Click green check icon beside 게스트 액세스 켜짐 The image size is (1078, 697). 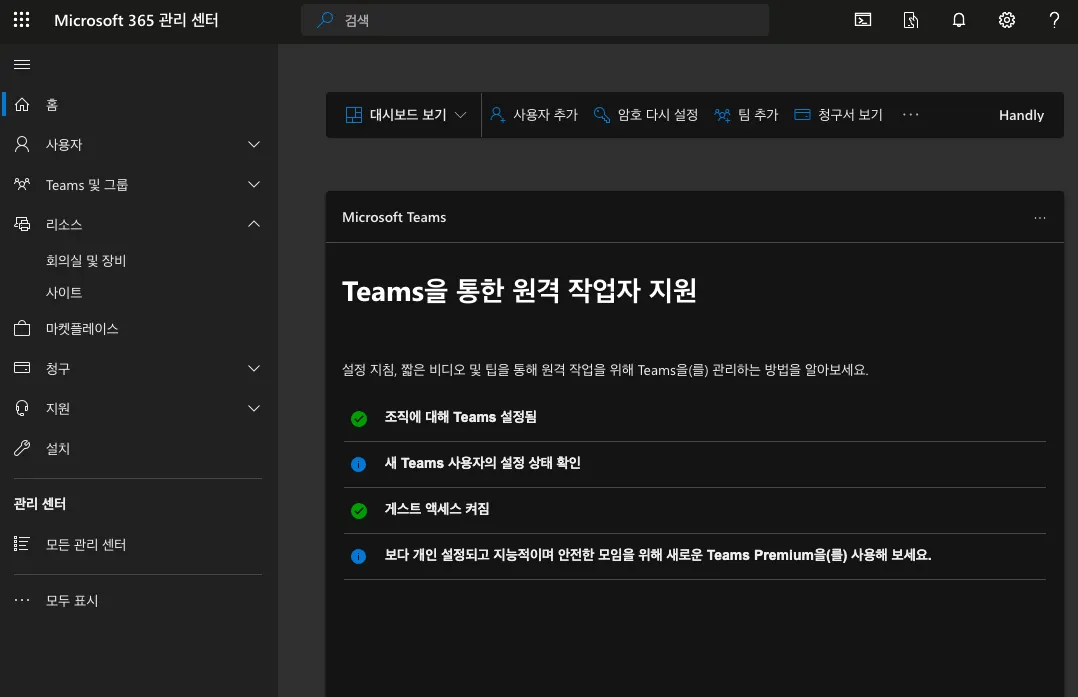[359, 511]
